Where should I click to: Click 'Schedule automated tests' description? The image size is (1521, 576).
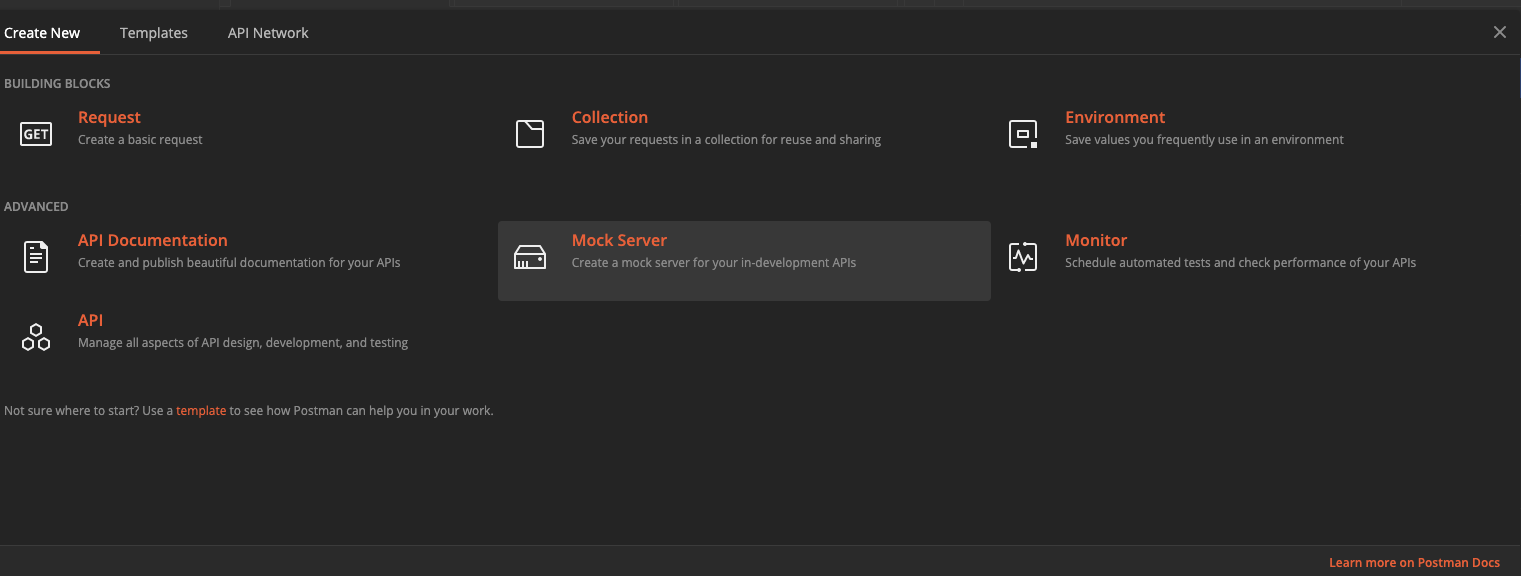pyautogui.click(x=1240, y=263)
